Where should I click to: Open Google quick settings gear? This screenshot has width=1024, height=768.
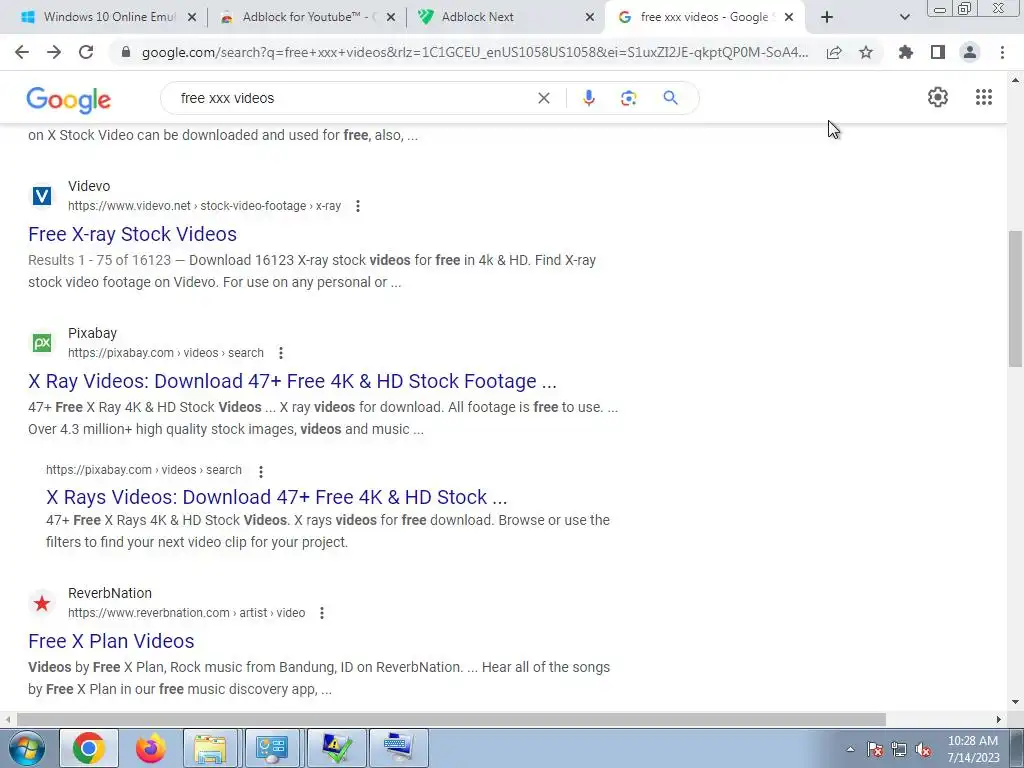tap(938, 97)
